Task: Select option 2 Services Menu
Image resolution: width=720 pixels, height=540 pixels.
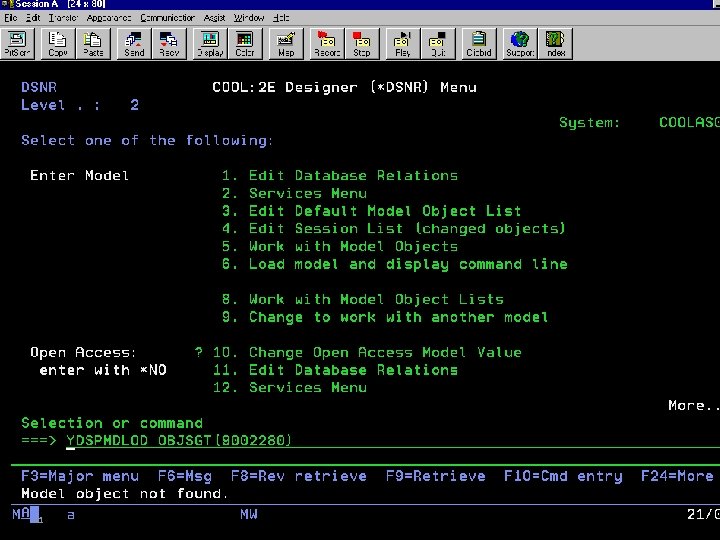Action: [294, 193]
